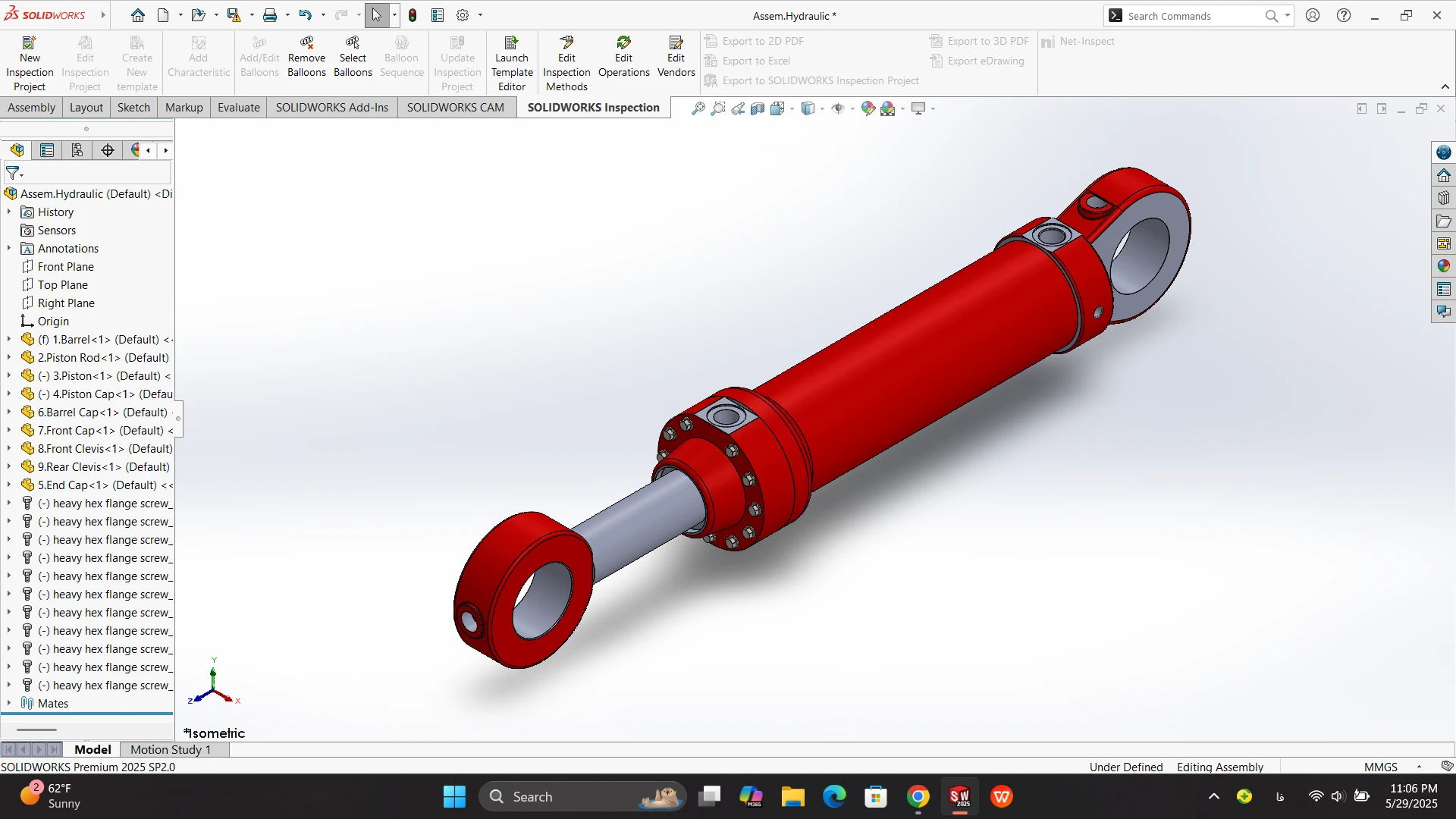Image resolution: width=1456 pixels, height=819 pixels.
Task: Open Design Library in the task pane
Action: coord(1443,198)
